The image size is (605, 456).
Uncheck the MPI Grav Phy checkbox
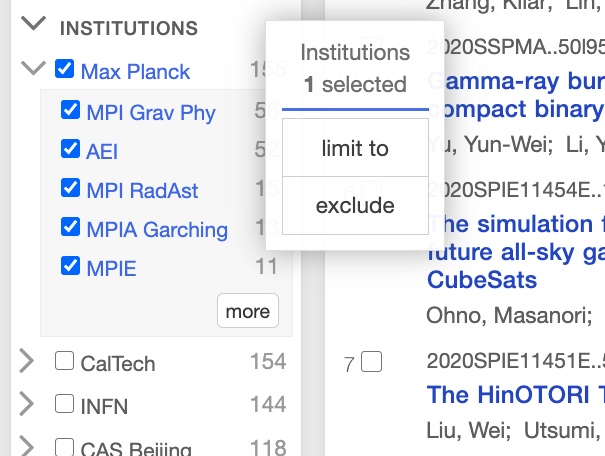click(x=70, y=110)
